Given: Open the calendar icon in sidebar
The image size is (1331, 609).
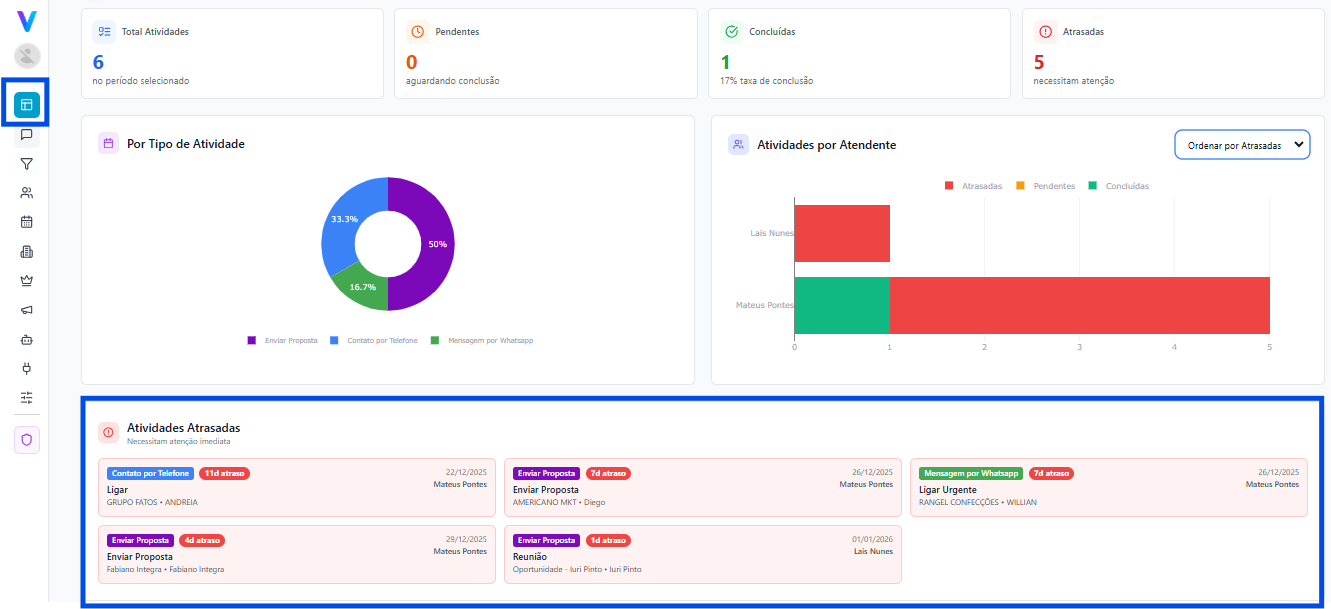Looking at the screenshot, I should click(x=27, y=222).
